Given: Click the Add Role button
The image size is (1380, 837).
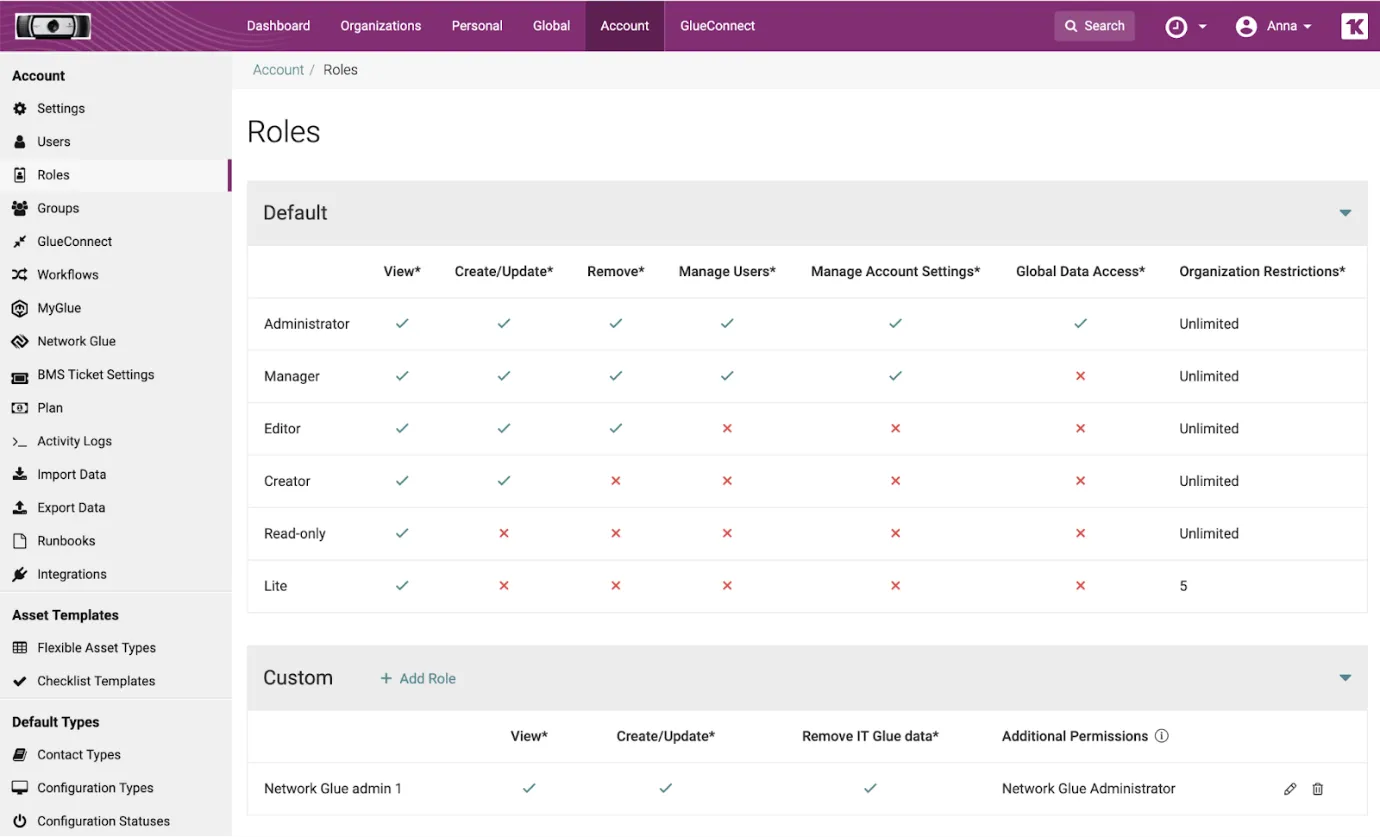Looking at the screenshot, I should click(x=418, y=678).
